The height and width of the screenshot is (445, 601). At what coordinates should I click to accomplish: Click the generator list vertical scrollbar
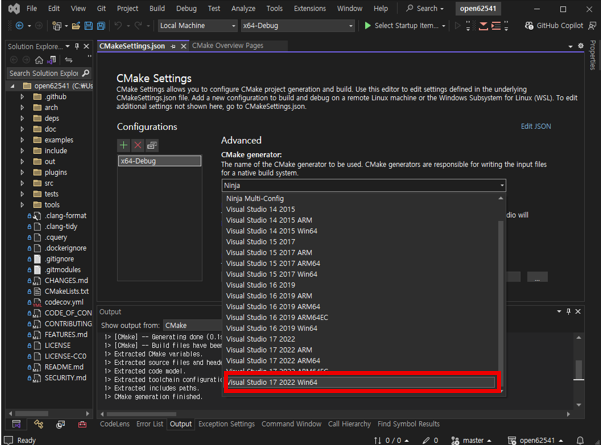501,300
